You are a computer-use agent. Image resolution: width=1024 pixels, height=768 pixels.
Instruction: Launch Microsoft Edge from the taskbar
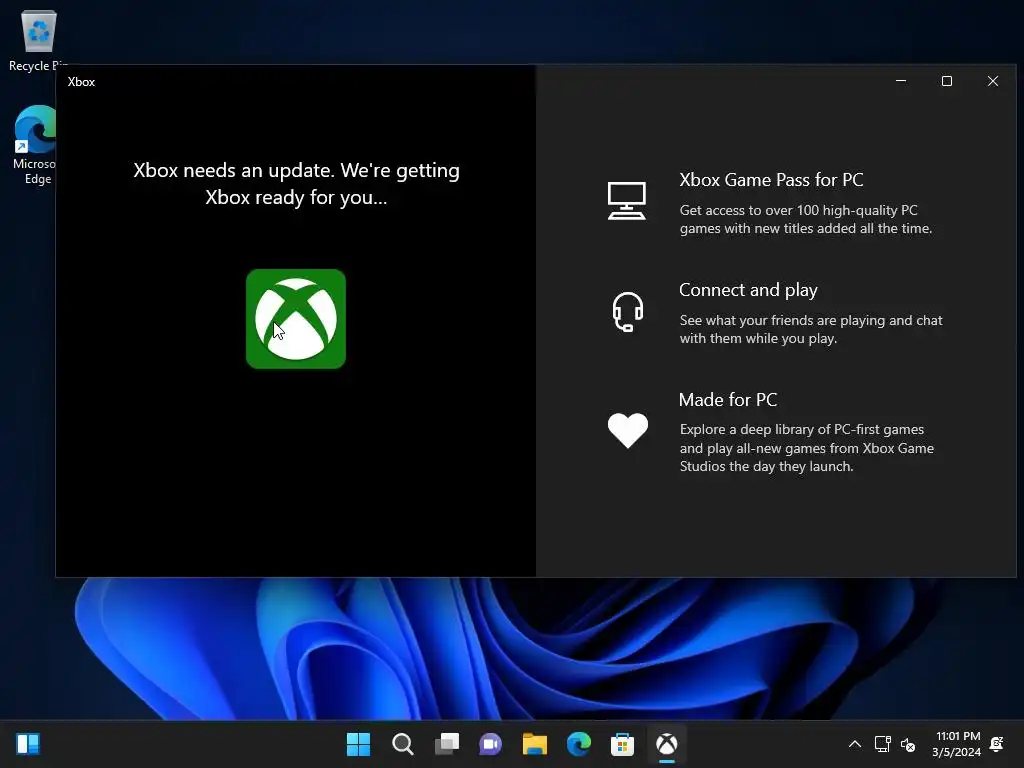click(x=579, y=744)
